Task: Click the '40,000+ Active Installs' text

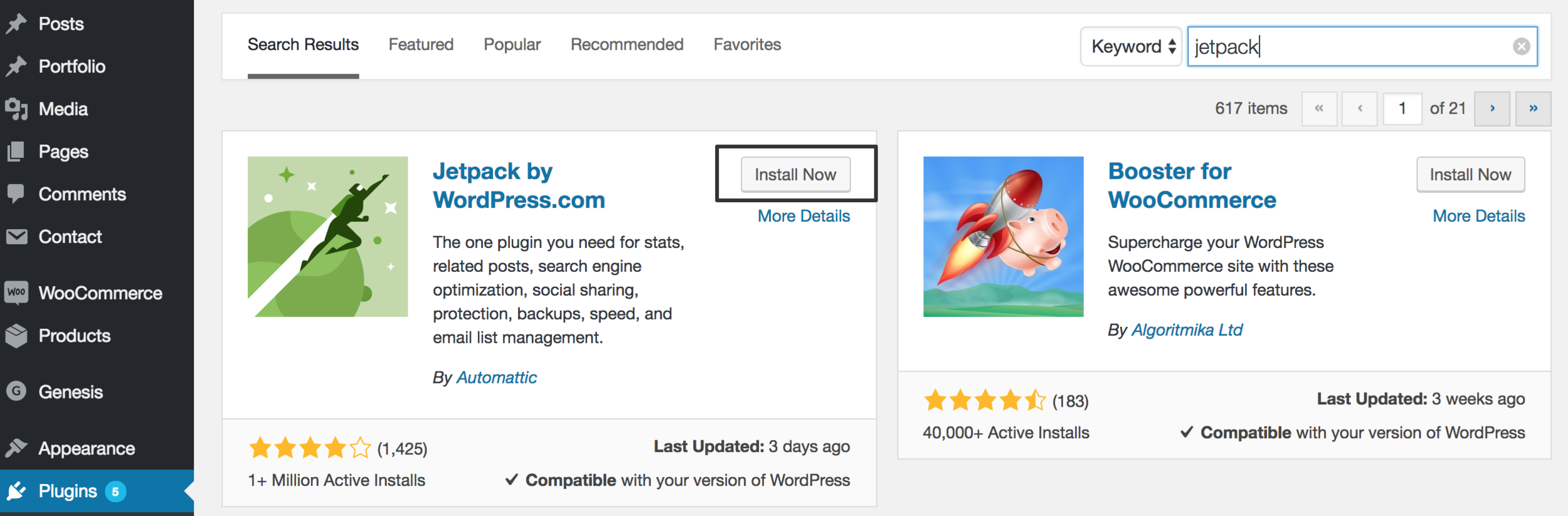Action: coord(1006,433)
